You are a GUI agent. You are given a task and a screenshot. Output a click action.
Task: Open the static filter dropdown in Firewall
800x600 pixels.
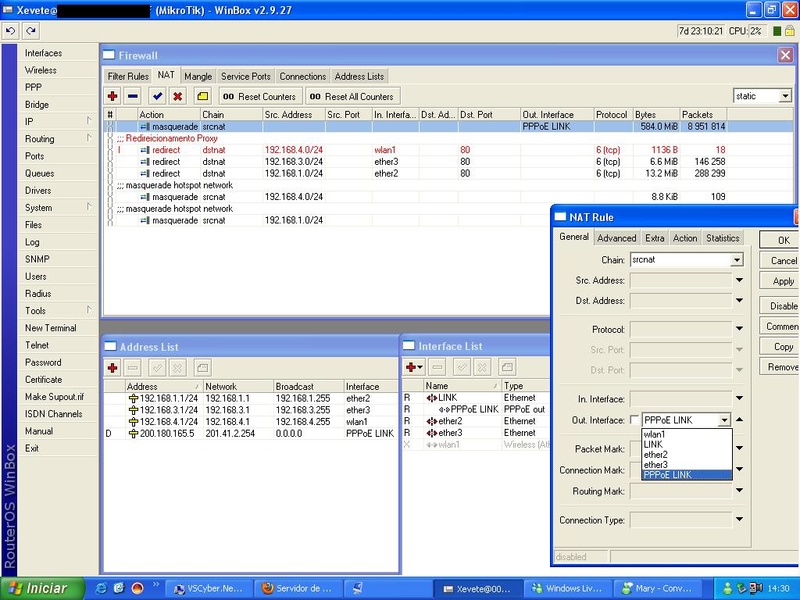tap(785, 96)
